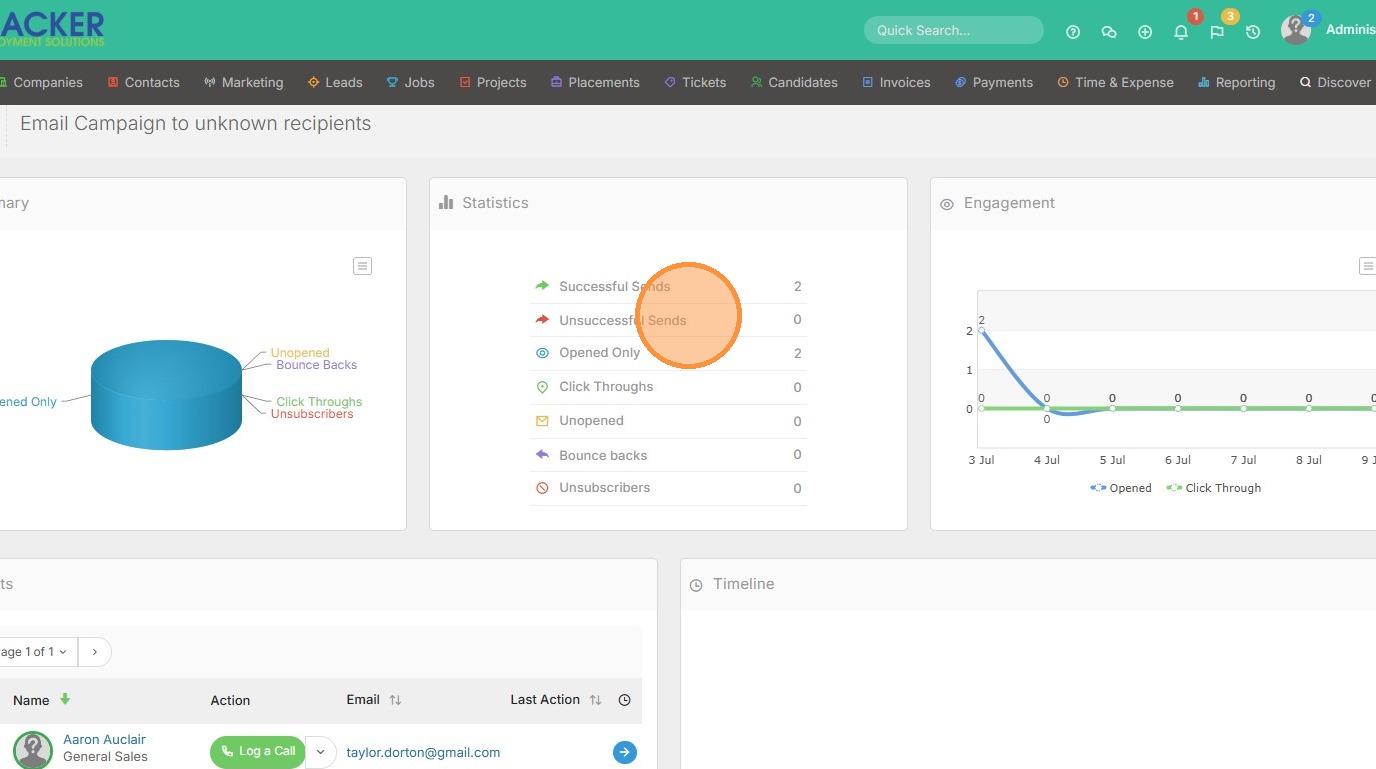Image resolution: width=1376 pixels, height=769 pixels.
Task: Focus the Quick Search field
Action: click(x=953, y=30)
